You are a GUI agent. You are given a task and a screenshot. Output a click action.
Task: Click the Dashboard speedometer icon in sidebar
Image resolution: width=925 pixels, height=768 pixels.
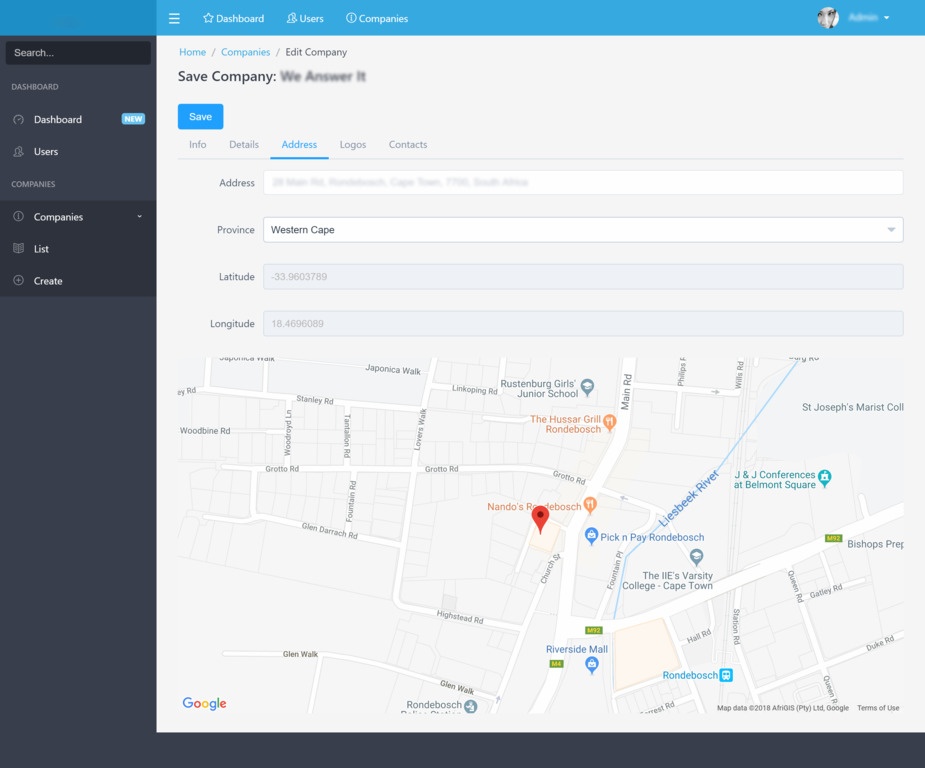point(19,119)
